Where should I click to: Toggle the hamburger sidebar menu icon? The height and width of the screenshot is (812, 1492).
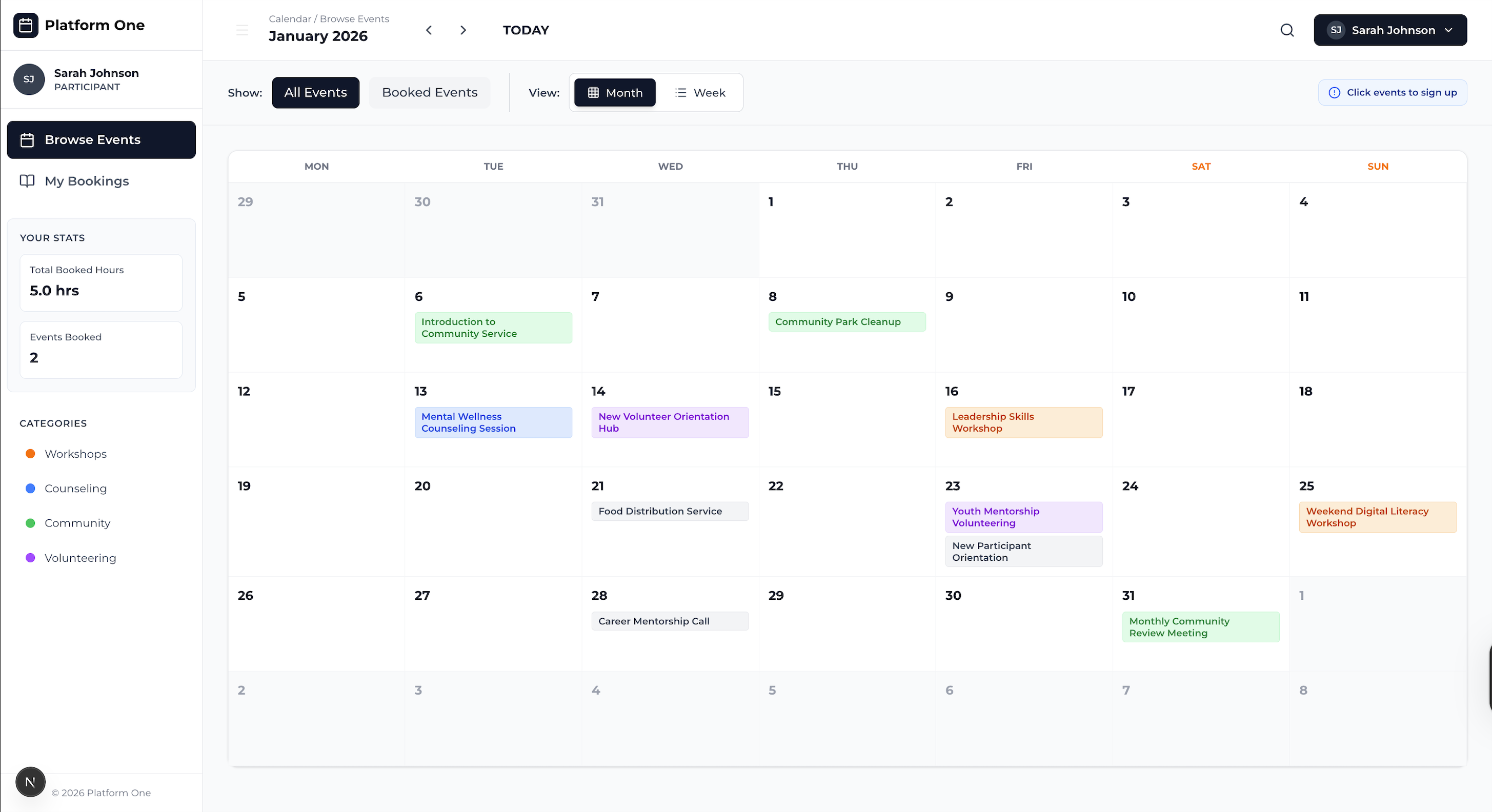tap(242, 30)
